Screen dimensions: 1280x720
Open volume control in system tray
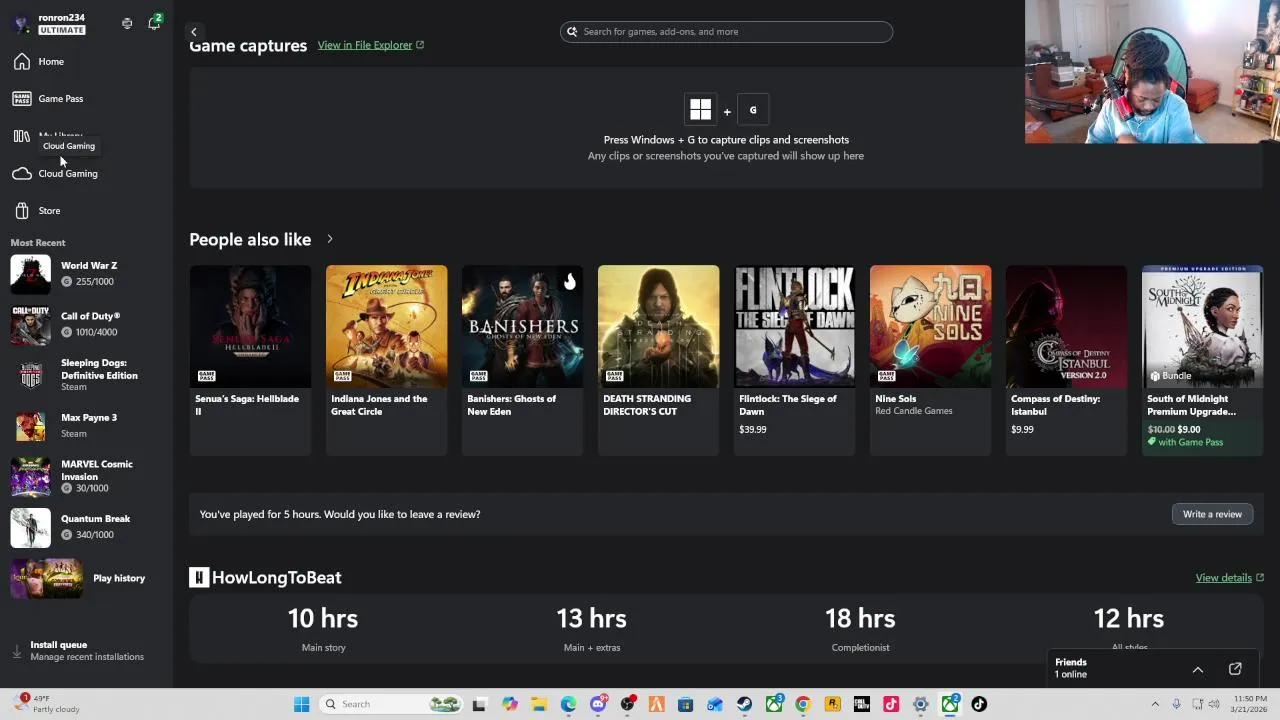click(1216, 704)
